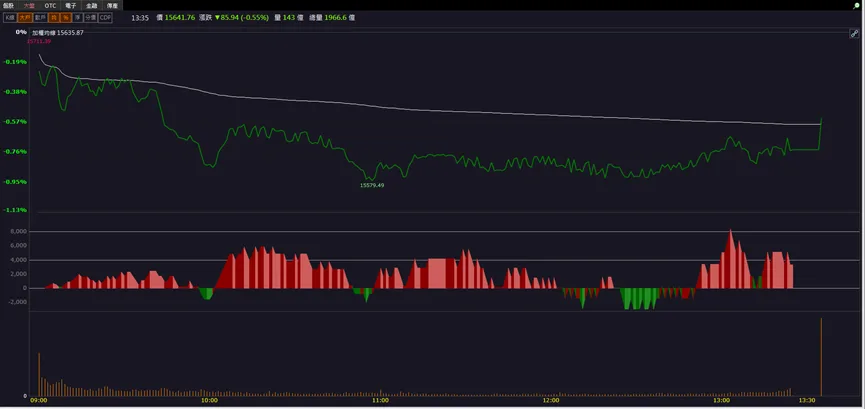Click the -1.13% axis label
The height and width of the screenshot is (409, 865).
point(15,210)
